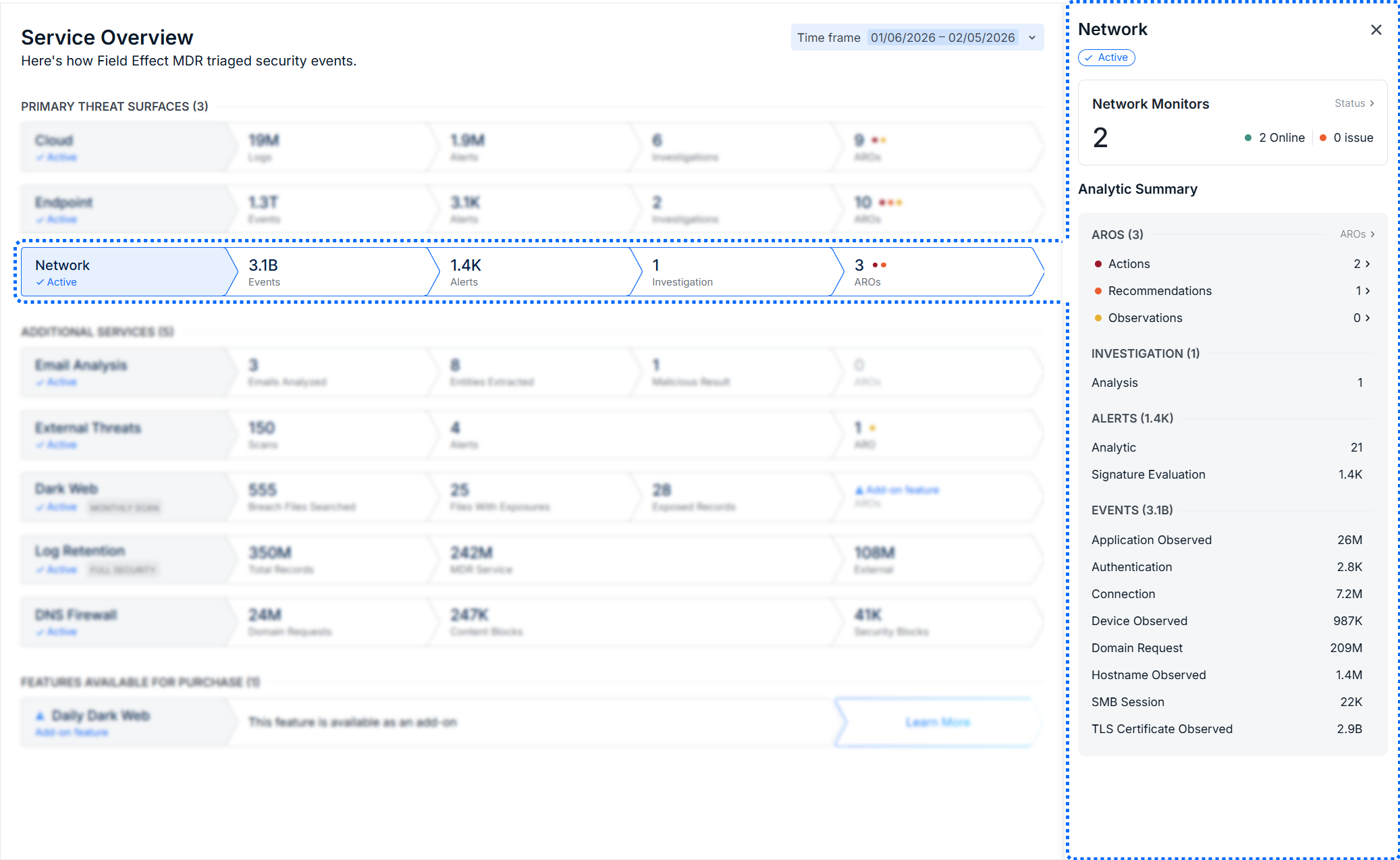Click the red Actions dot icon
This screenshot has width=1400, height=860.
click(1098, 264)
